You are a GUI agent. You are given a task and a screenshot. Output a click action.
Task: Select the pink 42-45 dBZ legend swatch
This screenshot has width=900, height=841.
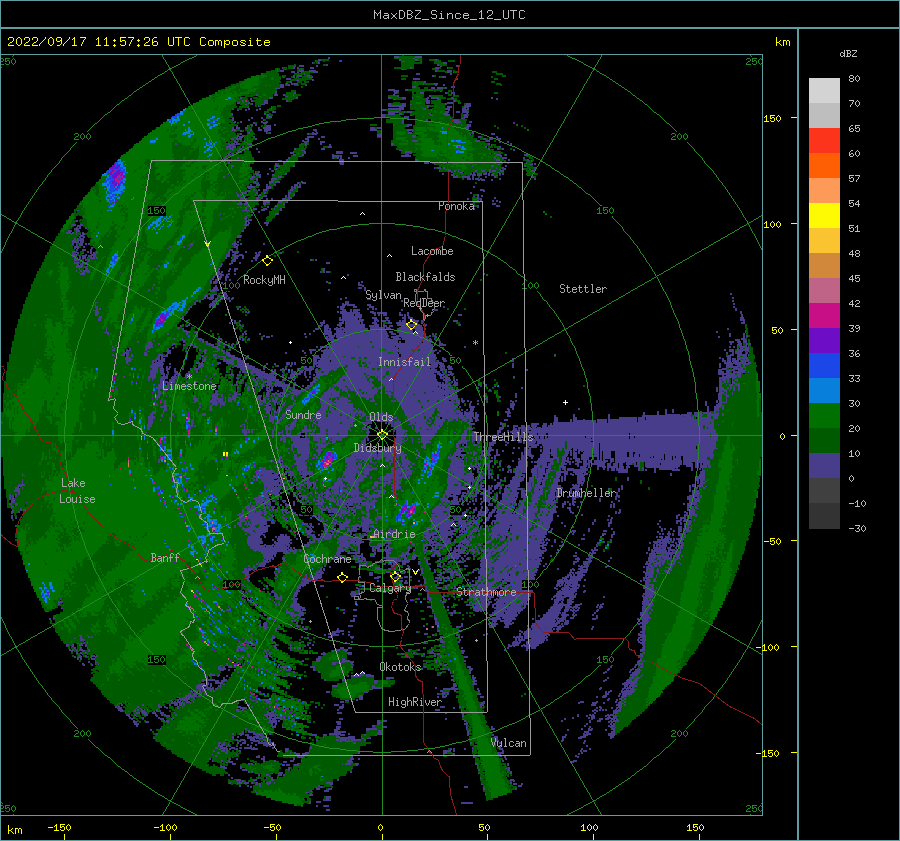824,291
